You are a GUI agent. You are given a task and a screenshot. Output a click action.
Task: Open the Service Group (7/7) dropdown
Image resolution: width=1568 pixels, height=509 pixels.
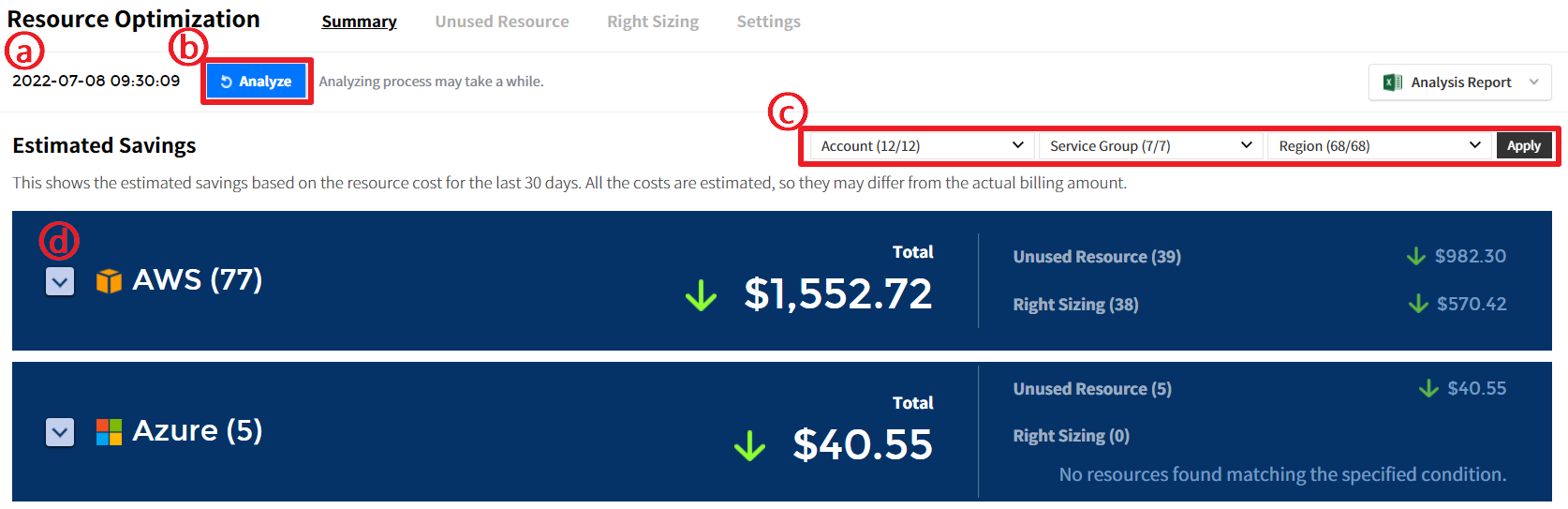tap(1150, 146)
